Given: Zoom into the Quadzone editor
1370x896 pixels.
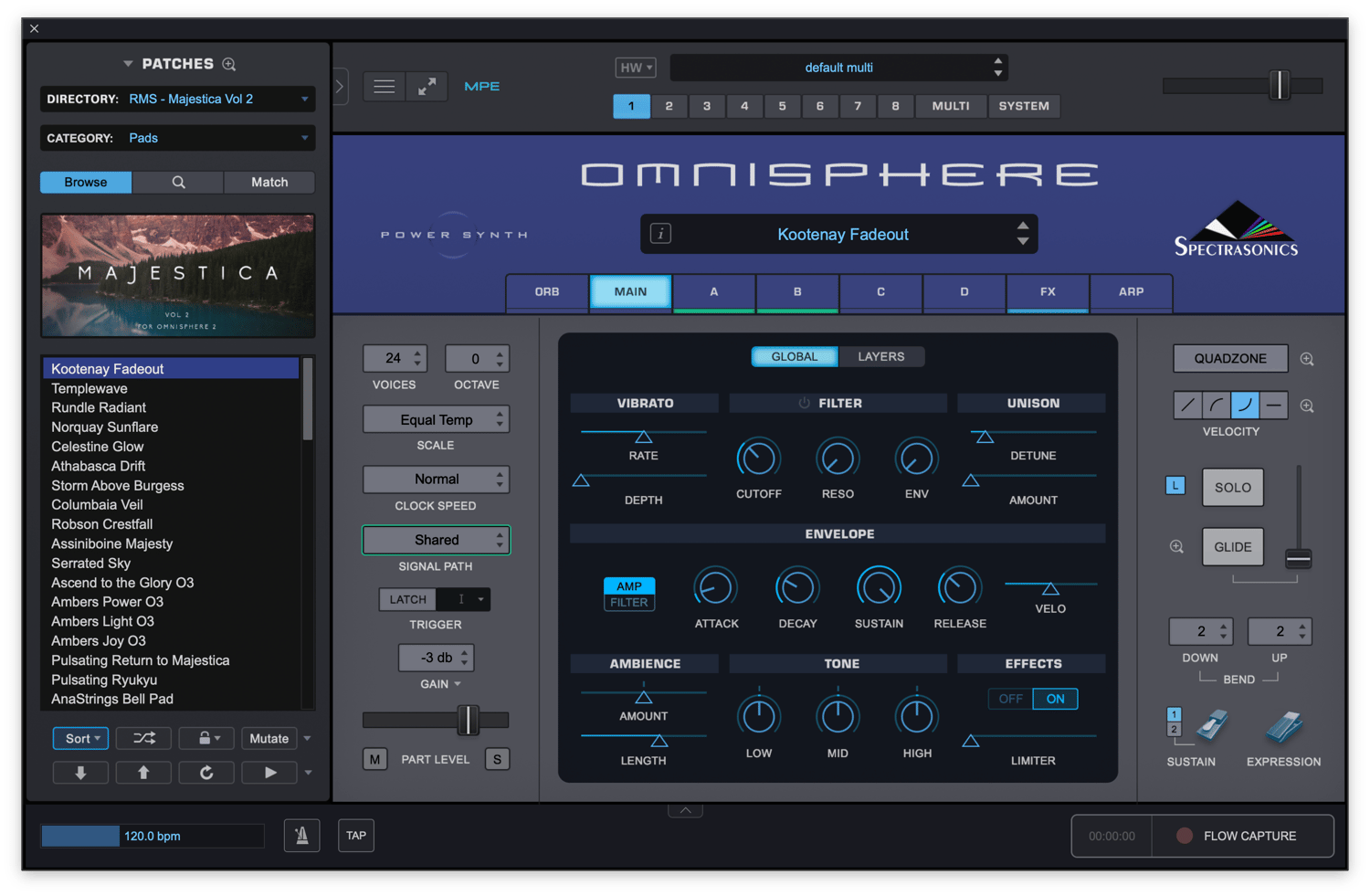Looking at the screenshot, I should click(1307, 359).
